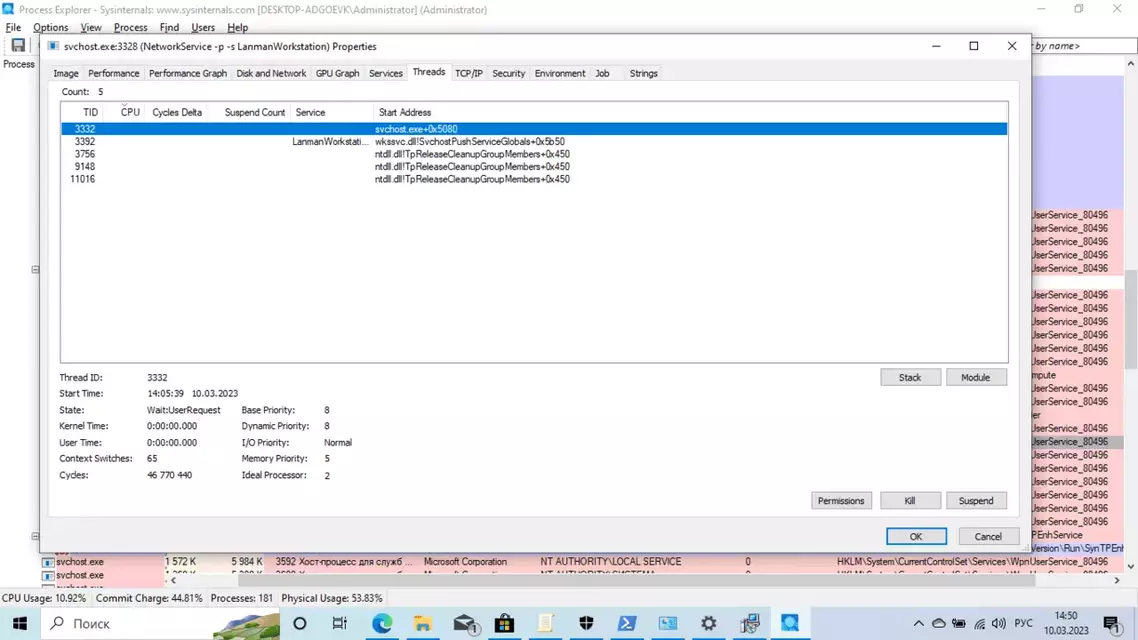
Task: Select thread 9148 row
Action: (x=534, y=166)
